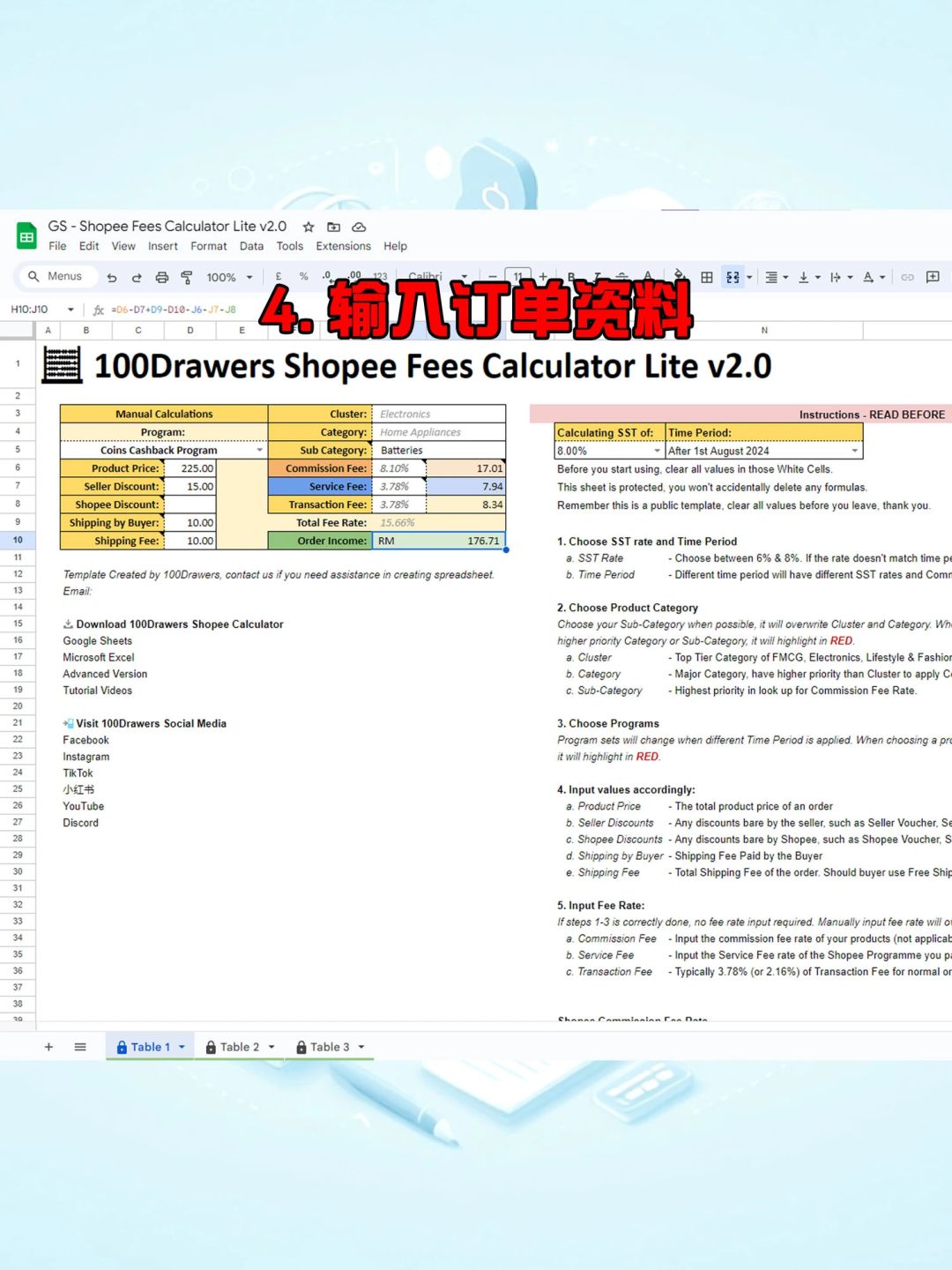Open the SST rate 8.00% dropdown
Screen dimensions: 952x1270
point(657,451)
